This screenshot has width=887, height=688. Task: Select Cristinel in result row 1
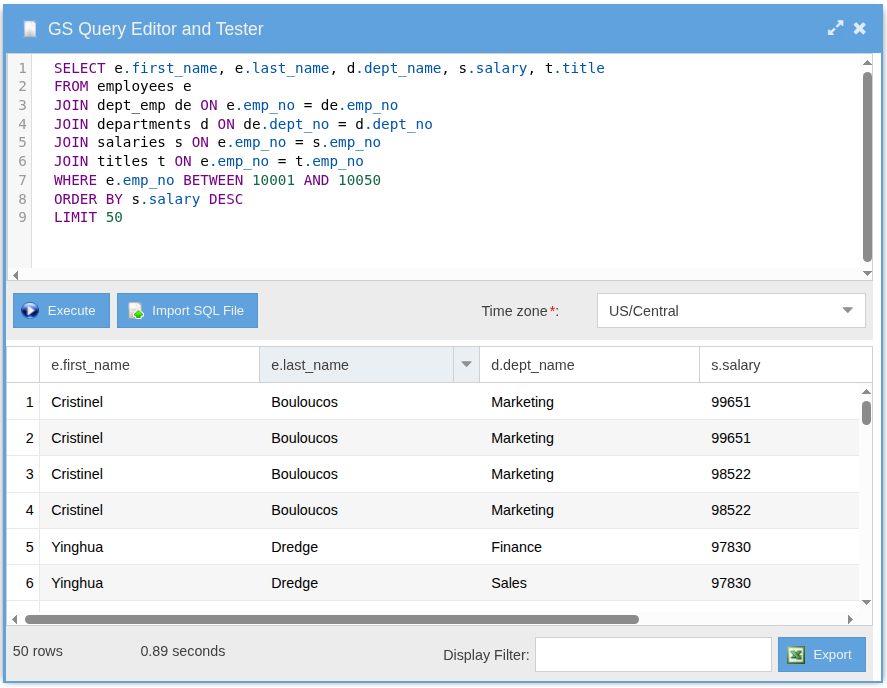77,402
